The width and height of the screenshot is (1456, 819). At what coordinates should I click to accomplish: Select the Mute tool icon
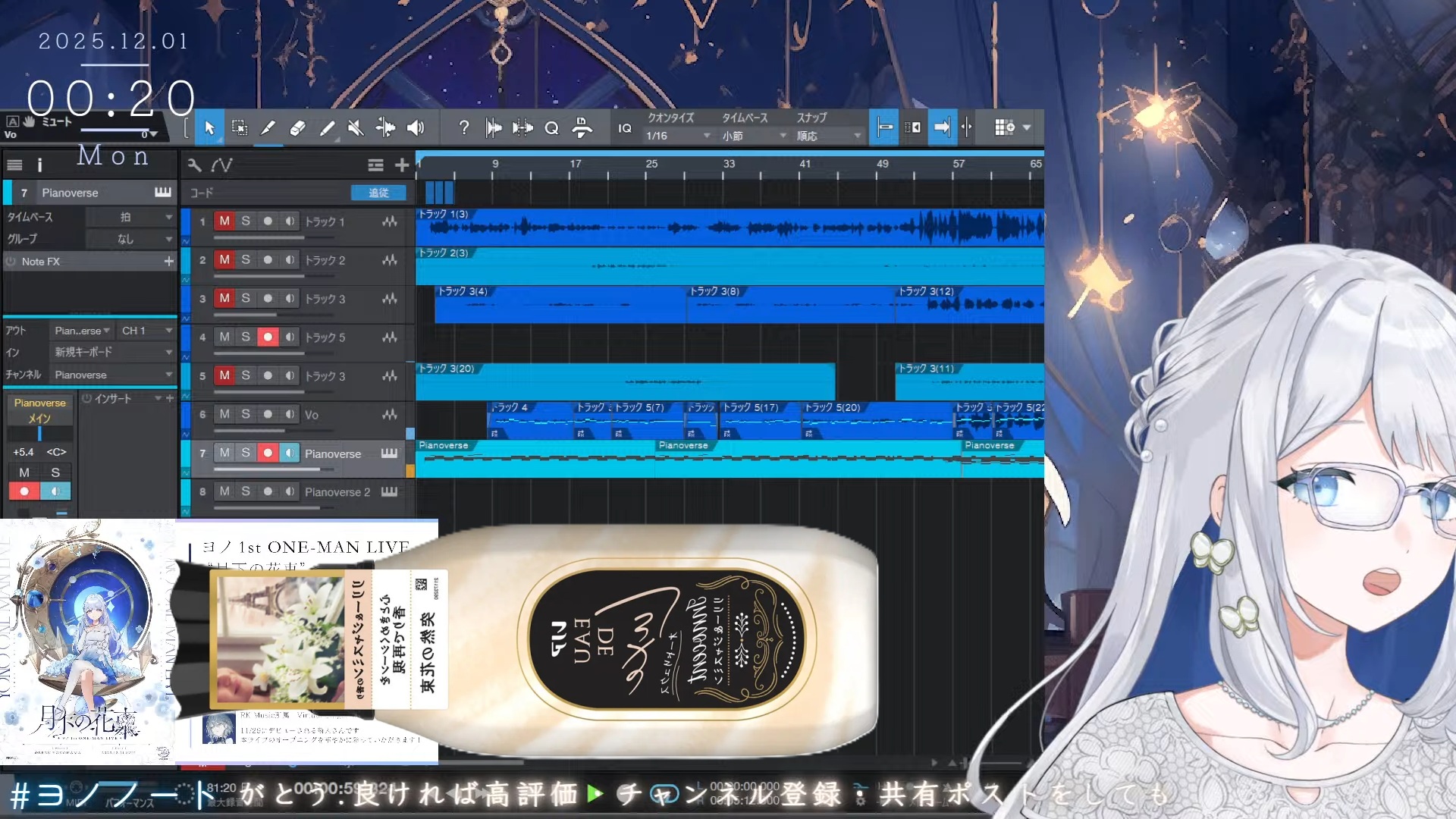click(356, 128)
